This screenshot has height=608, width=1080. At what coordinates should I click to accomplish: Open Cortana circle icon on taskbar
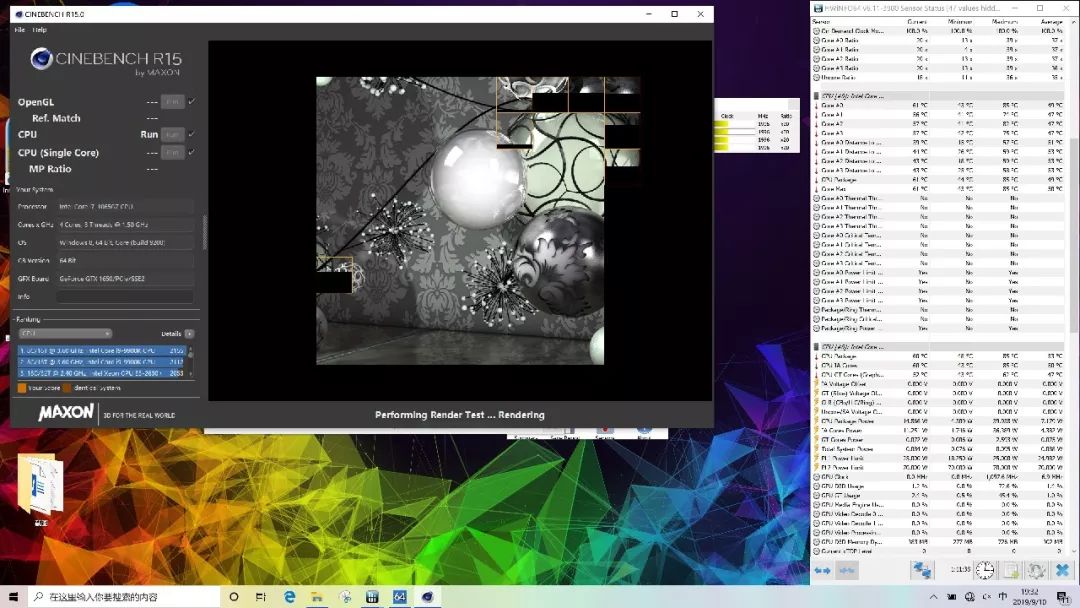(233, 596)
